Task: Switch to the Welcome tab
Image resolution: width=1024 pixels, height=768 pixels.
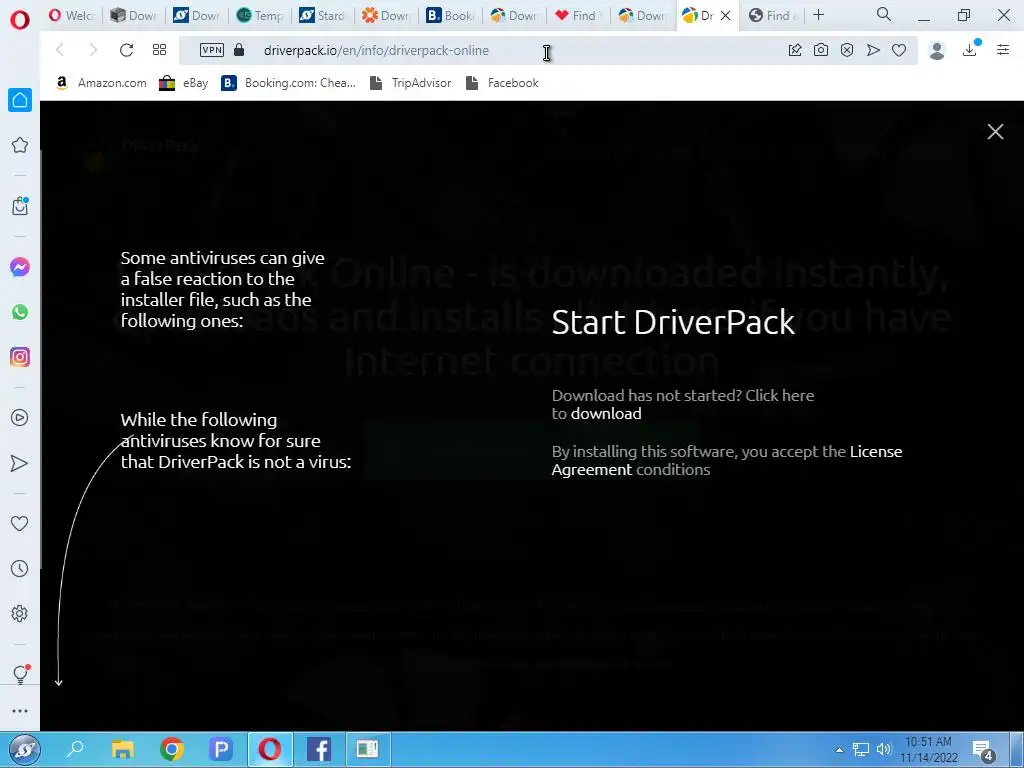Action: pos(72,16)
